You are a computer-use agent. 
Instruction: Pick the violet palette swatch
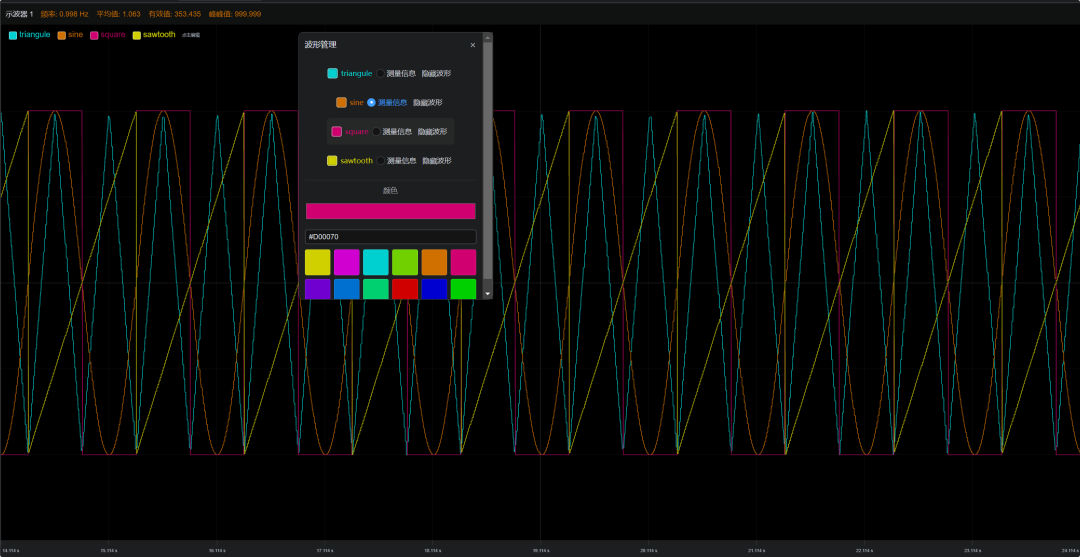pos(318,289)
